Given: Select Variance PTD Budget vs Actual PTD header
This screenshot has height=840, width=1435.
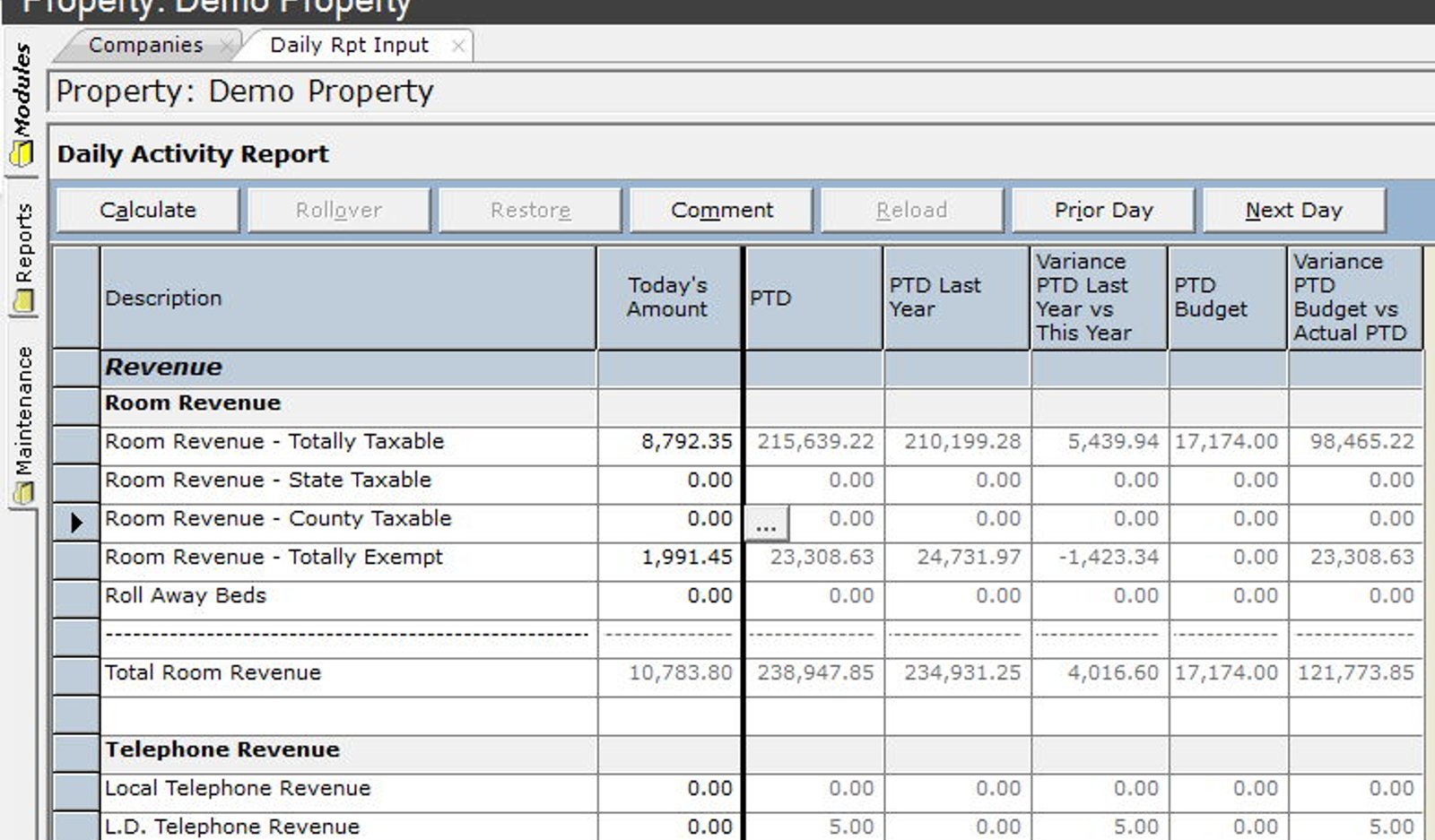Looking at the screenshot, I should tap(1354, 299).
